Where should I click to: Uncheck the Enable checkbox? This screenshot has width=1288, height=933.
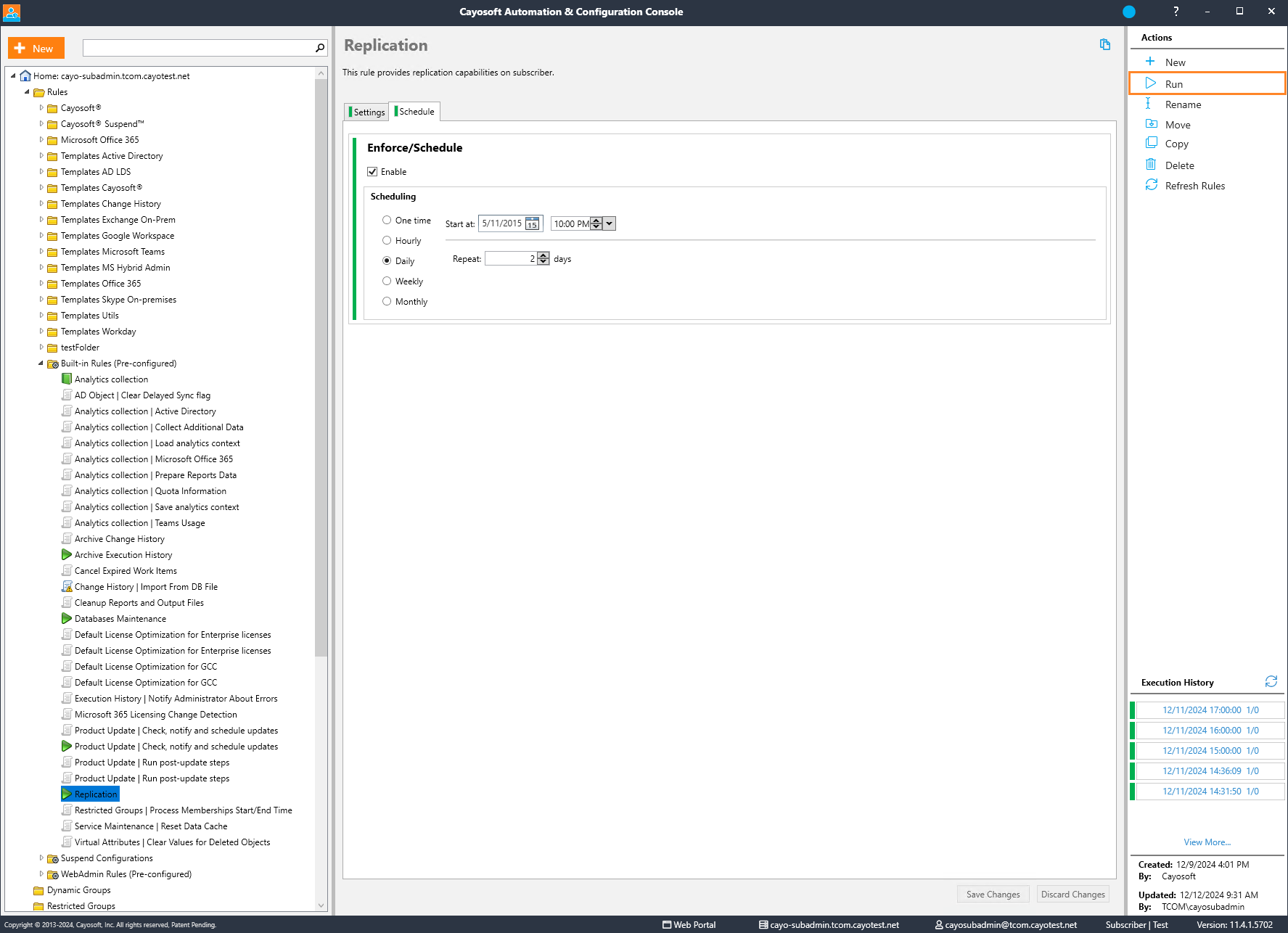(372, 172)
